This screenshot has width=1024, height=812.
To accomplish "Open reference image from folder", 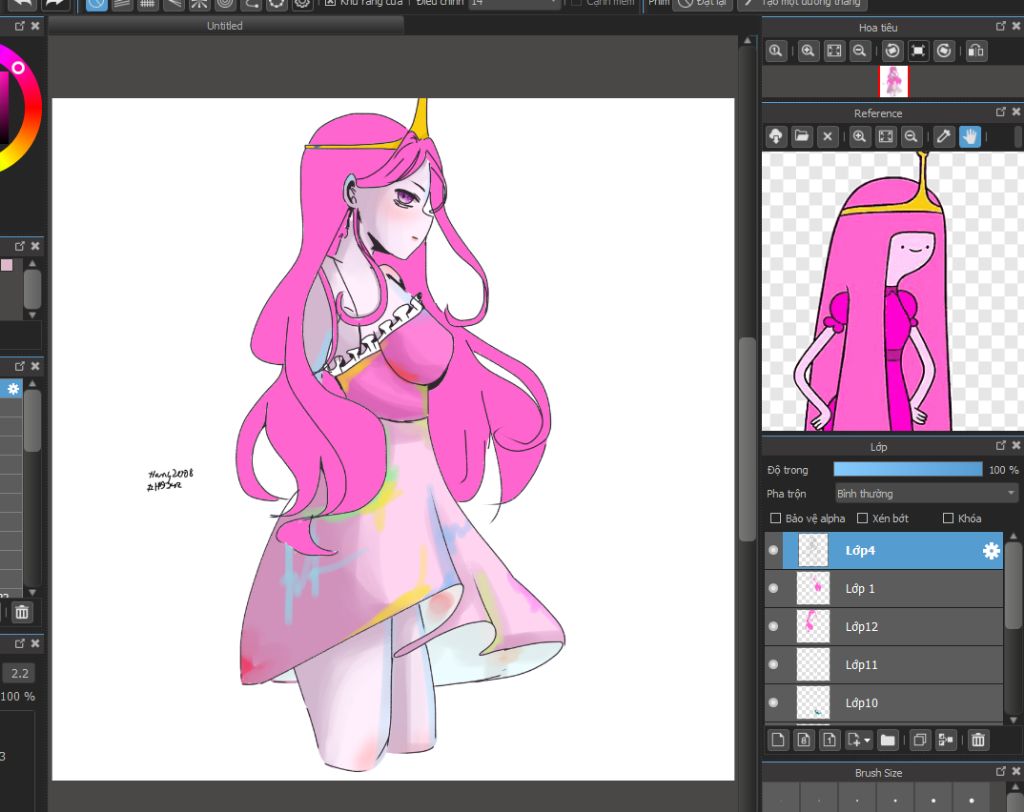I will 801,137.
